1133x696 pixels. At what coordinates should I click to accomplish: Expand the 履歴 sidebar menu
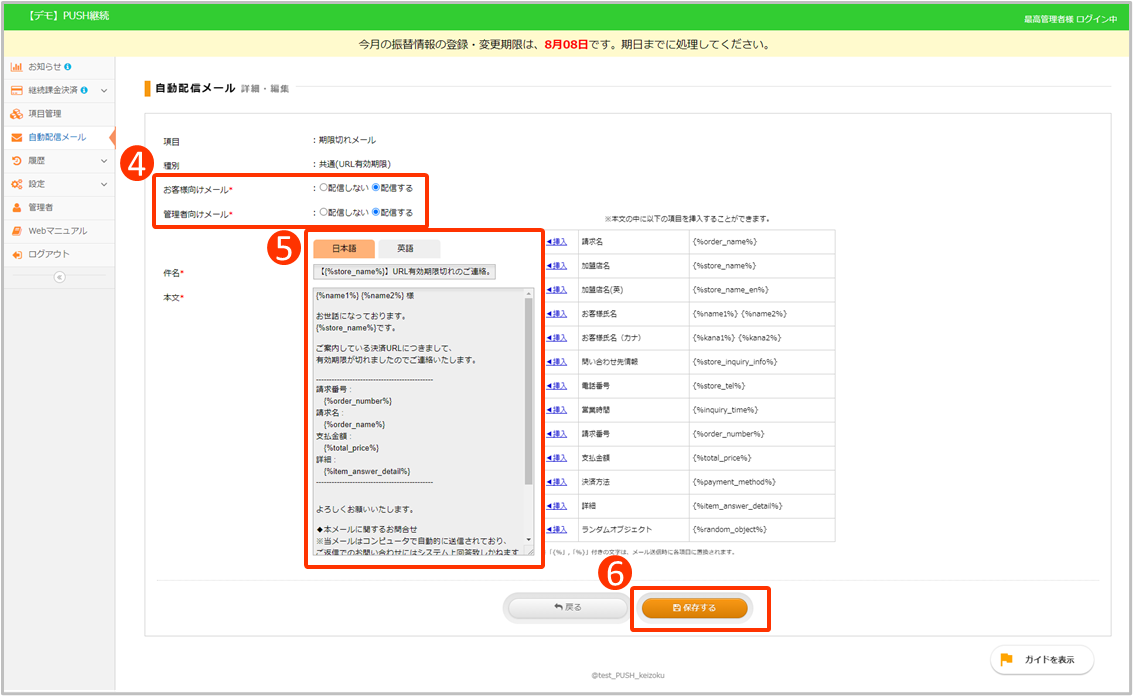[x=104, y=161]
